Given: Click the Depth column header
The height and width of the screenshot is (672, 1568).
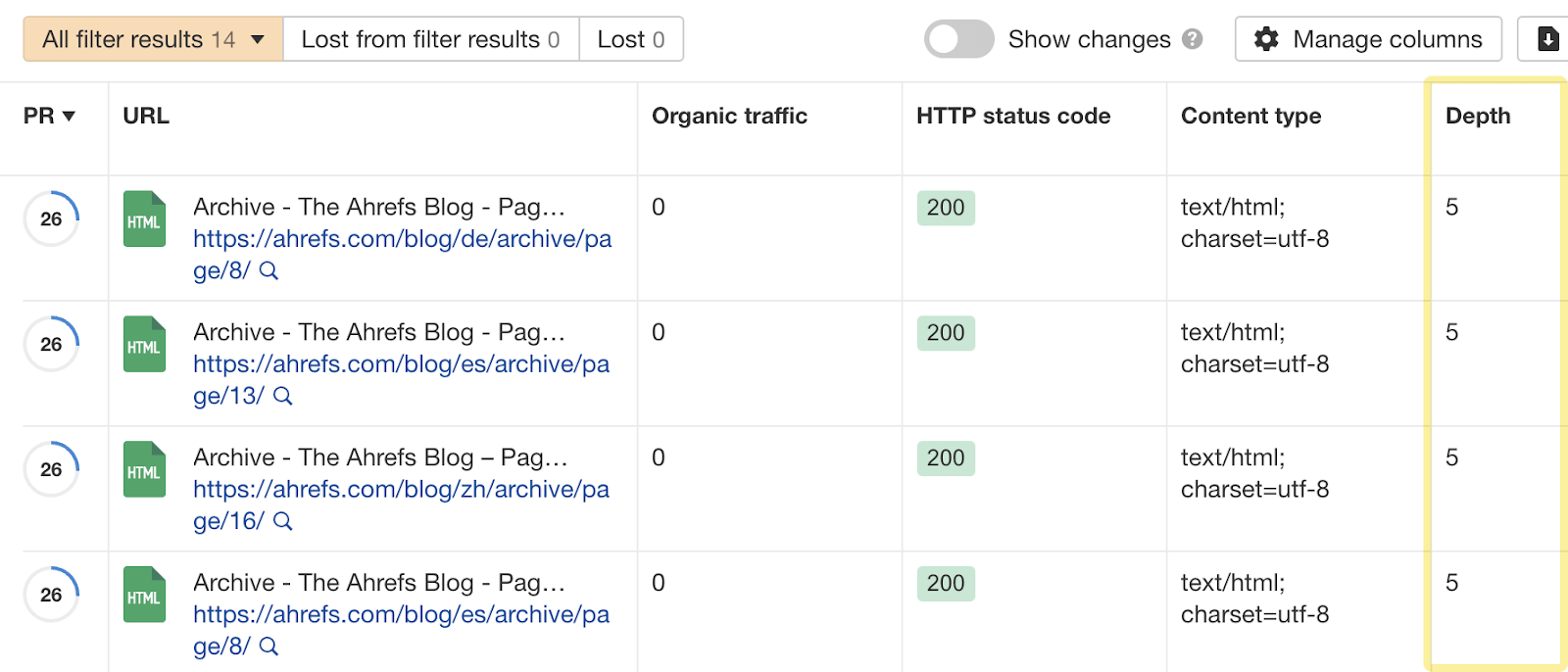Looking at the screenshot, I should point(1477,116).
